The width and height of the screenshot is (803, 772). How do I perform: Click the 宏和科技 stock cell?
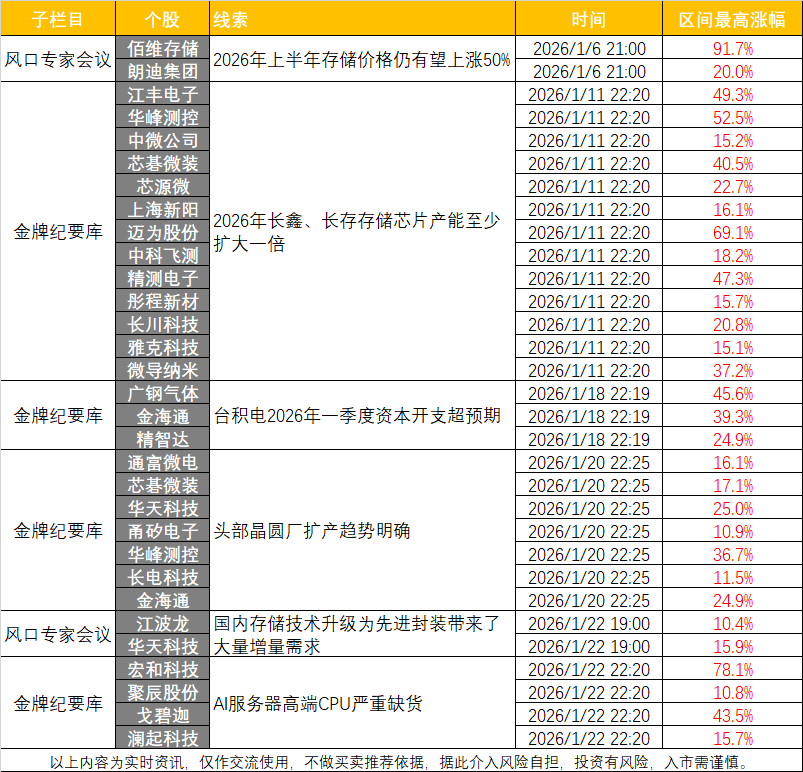[x=163, y=669]
